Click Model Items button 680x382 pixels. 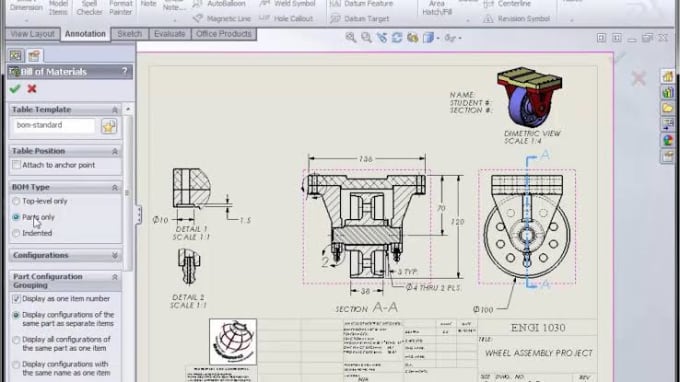click(58, 7)
